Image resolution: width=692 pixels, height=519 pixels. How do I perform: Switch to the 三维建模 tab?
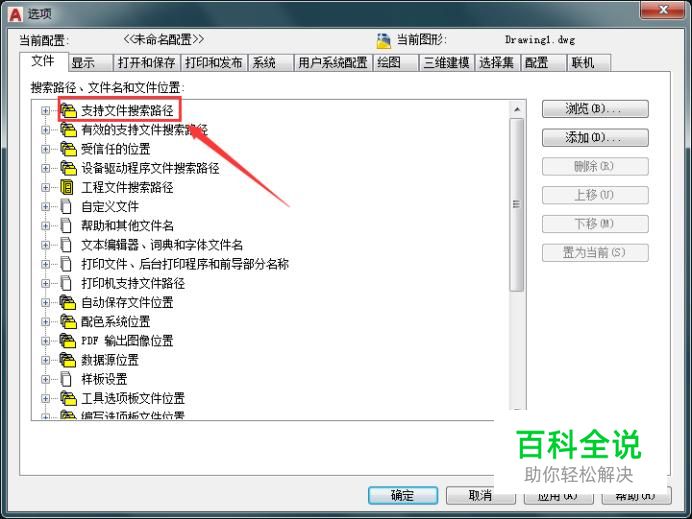446,63
